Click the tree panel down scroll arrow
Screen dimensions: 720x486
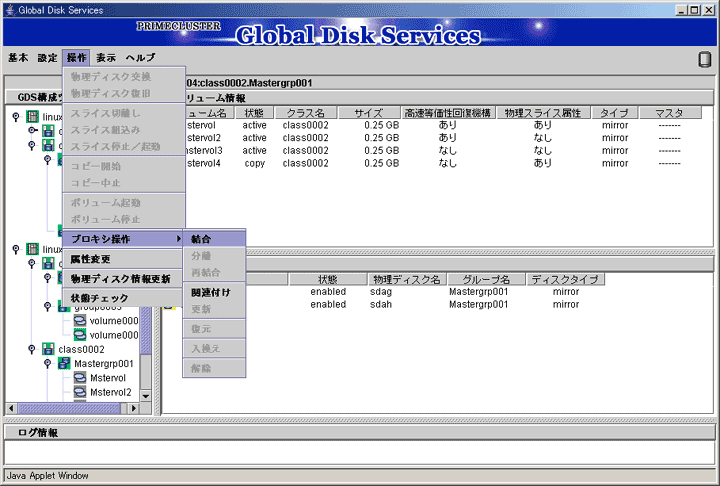point(146,396)
